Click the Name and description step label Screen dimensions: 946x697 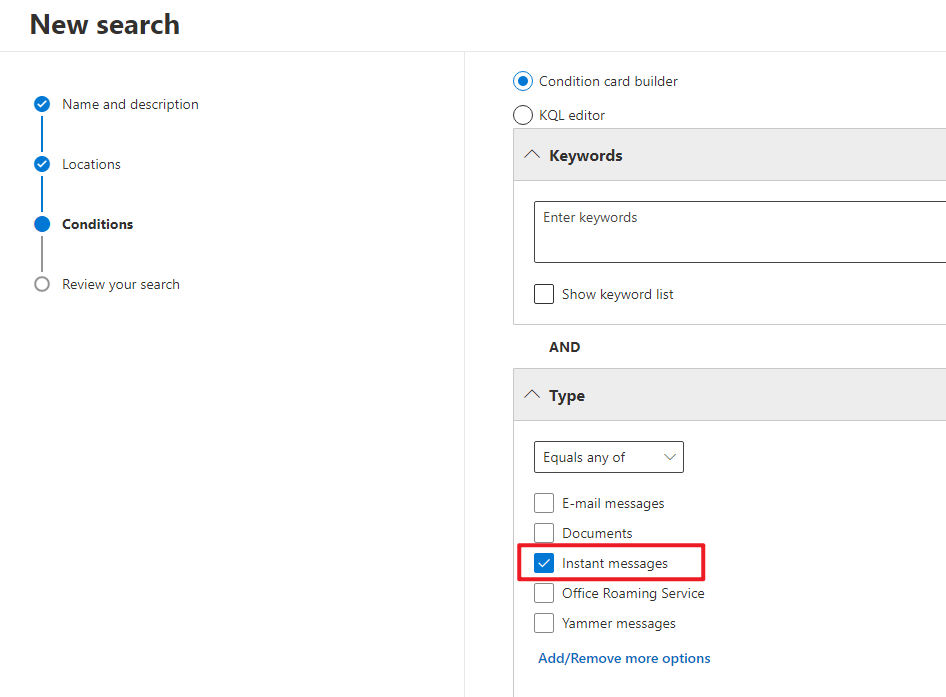[x=130, y=104]
